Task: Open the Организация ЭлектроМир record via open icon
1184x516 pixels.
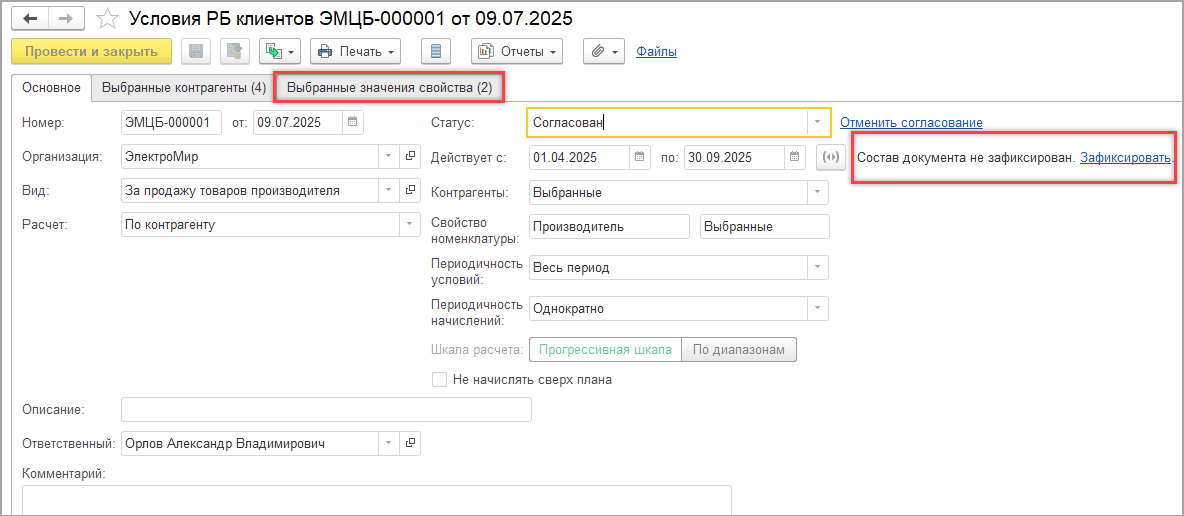Action: 410,157
